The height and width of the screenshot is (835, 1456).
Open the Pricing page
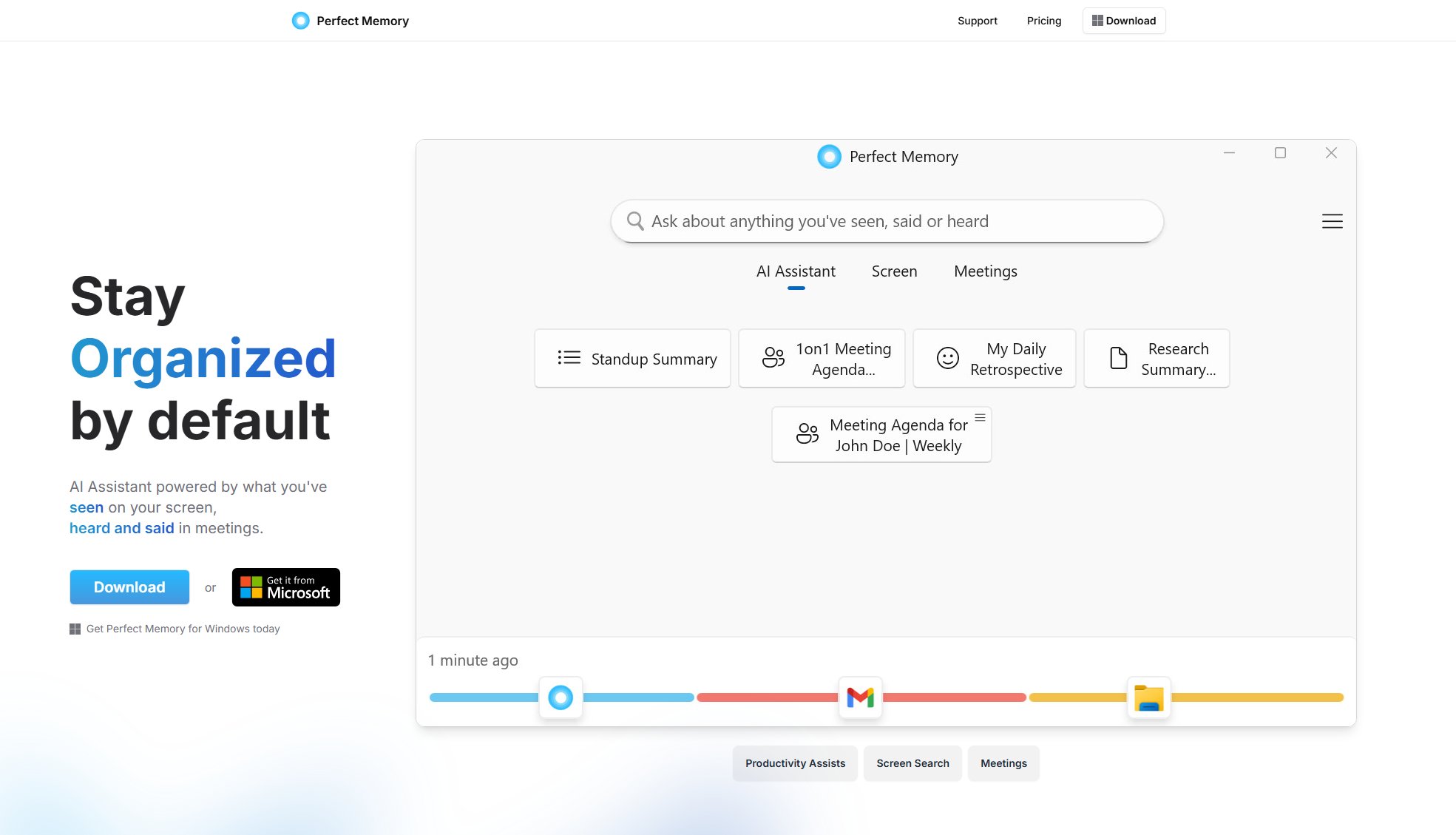(x=1043, y=20)
